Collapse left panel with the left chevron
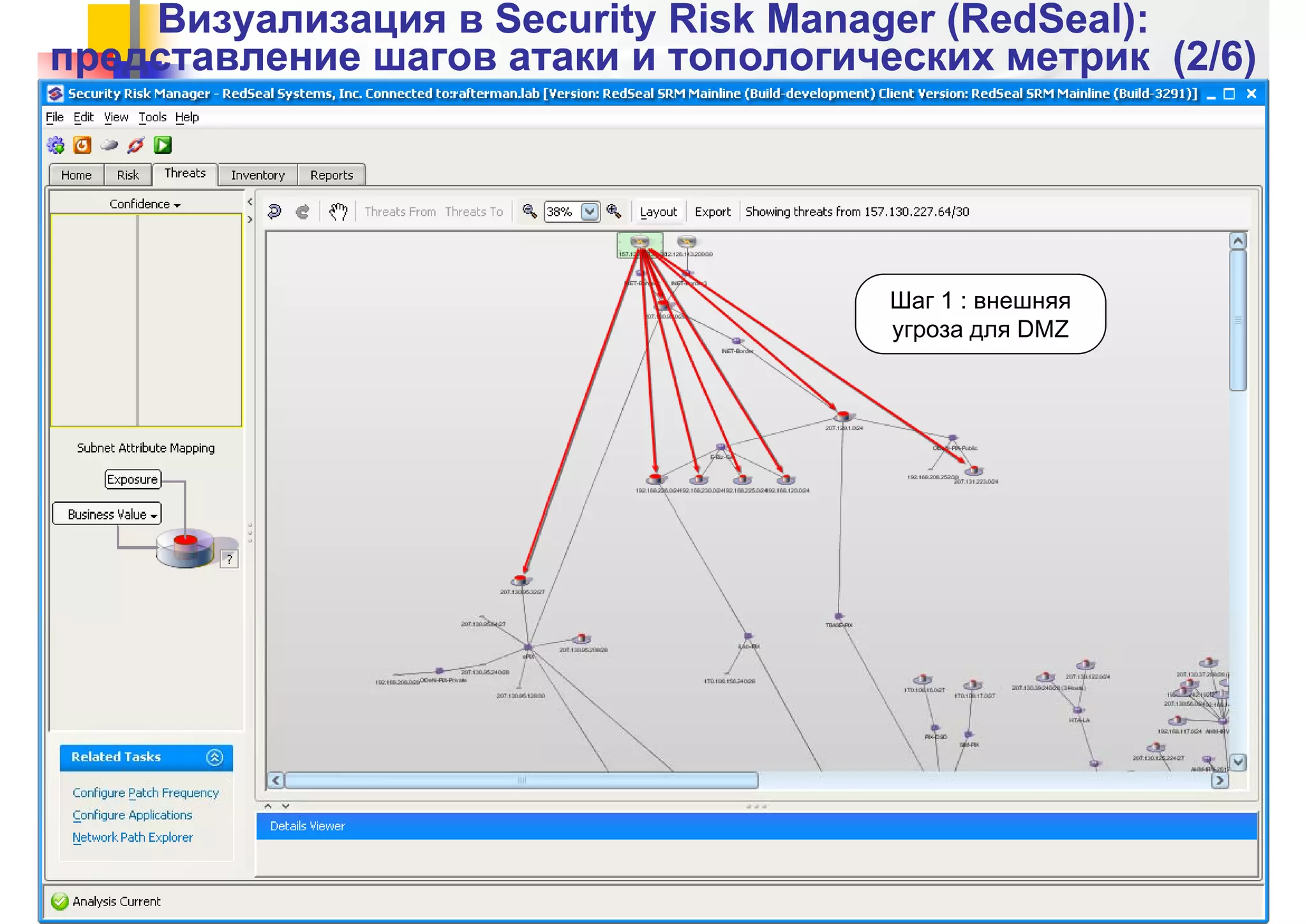1307x924 pixels. tap(250, 202)
